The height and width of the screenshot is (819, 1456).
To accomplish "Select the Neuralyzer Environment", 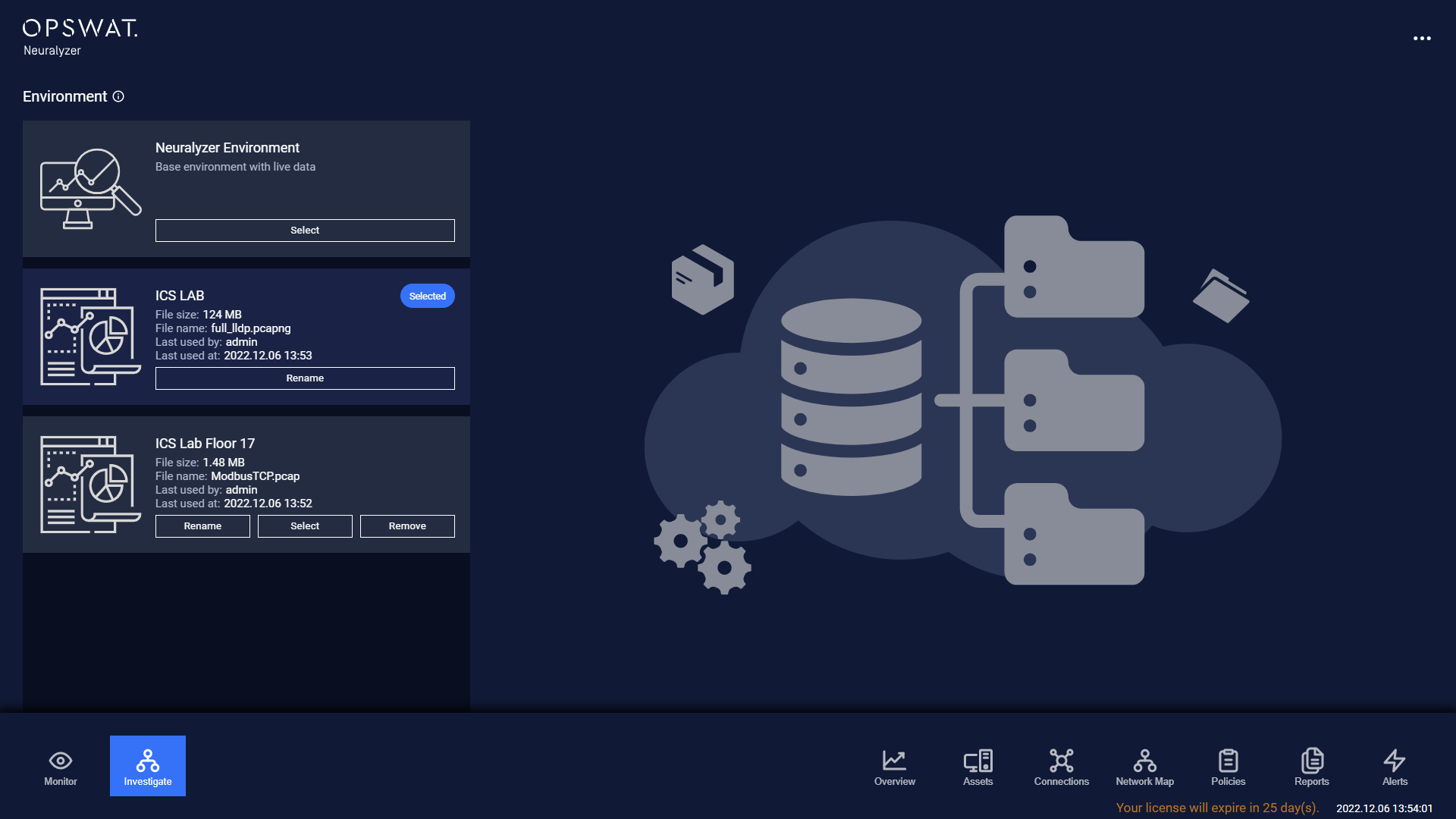I will [305, 231].
